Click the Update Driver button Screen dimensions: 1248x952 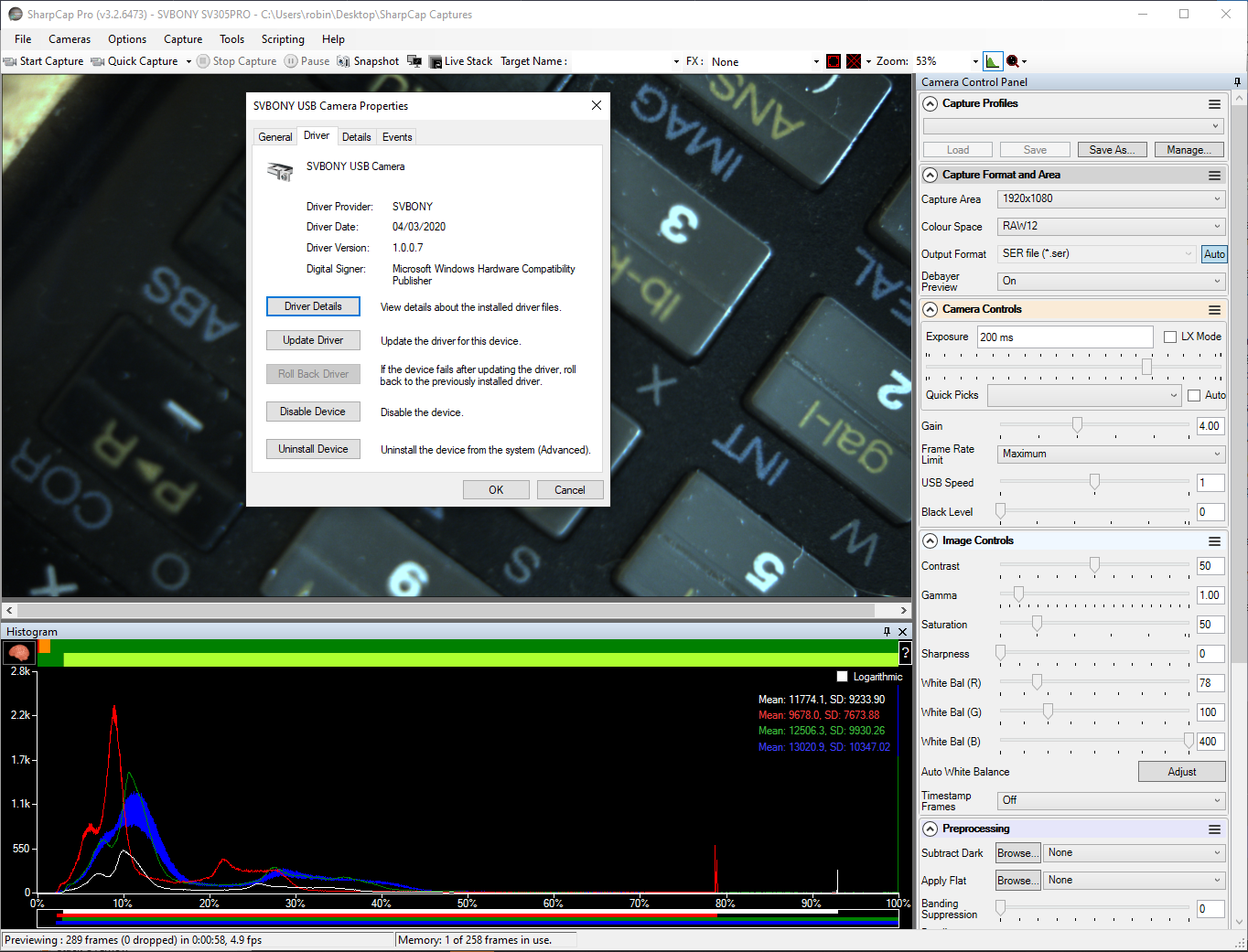313,340
